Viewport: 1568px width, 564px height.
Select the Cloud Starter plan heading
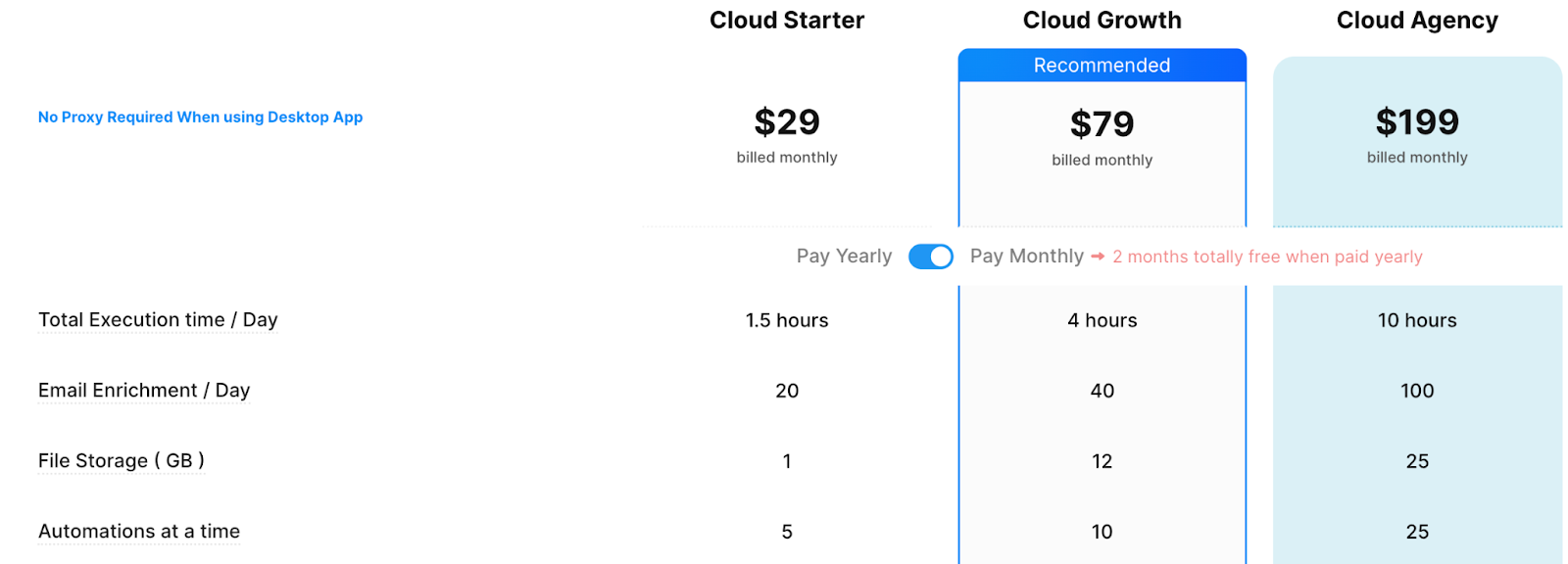786,21
